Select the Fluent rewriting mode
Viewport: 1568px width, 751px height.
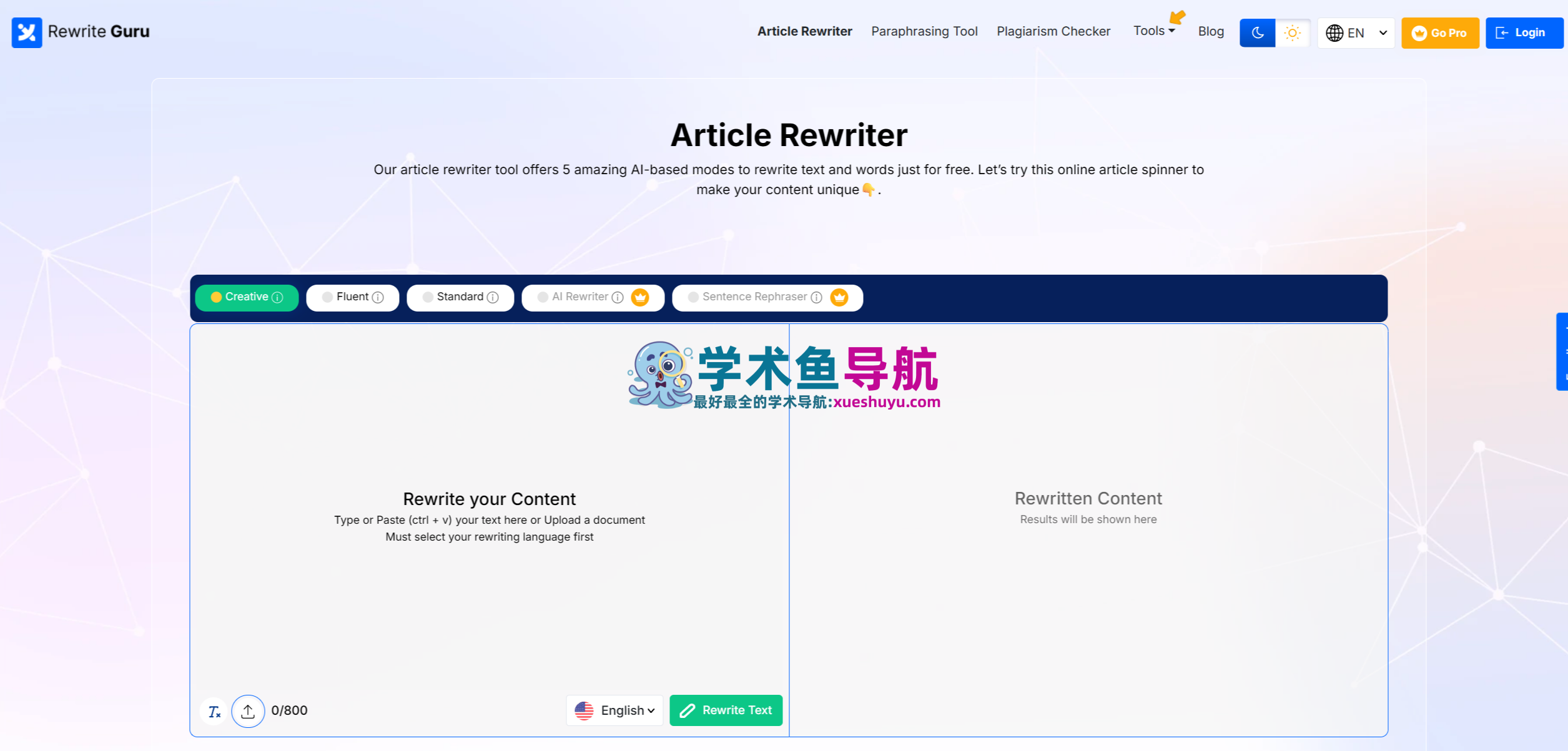352,297
